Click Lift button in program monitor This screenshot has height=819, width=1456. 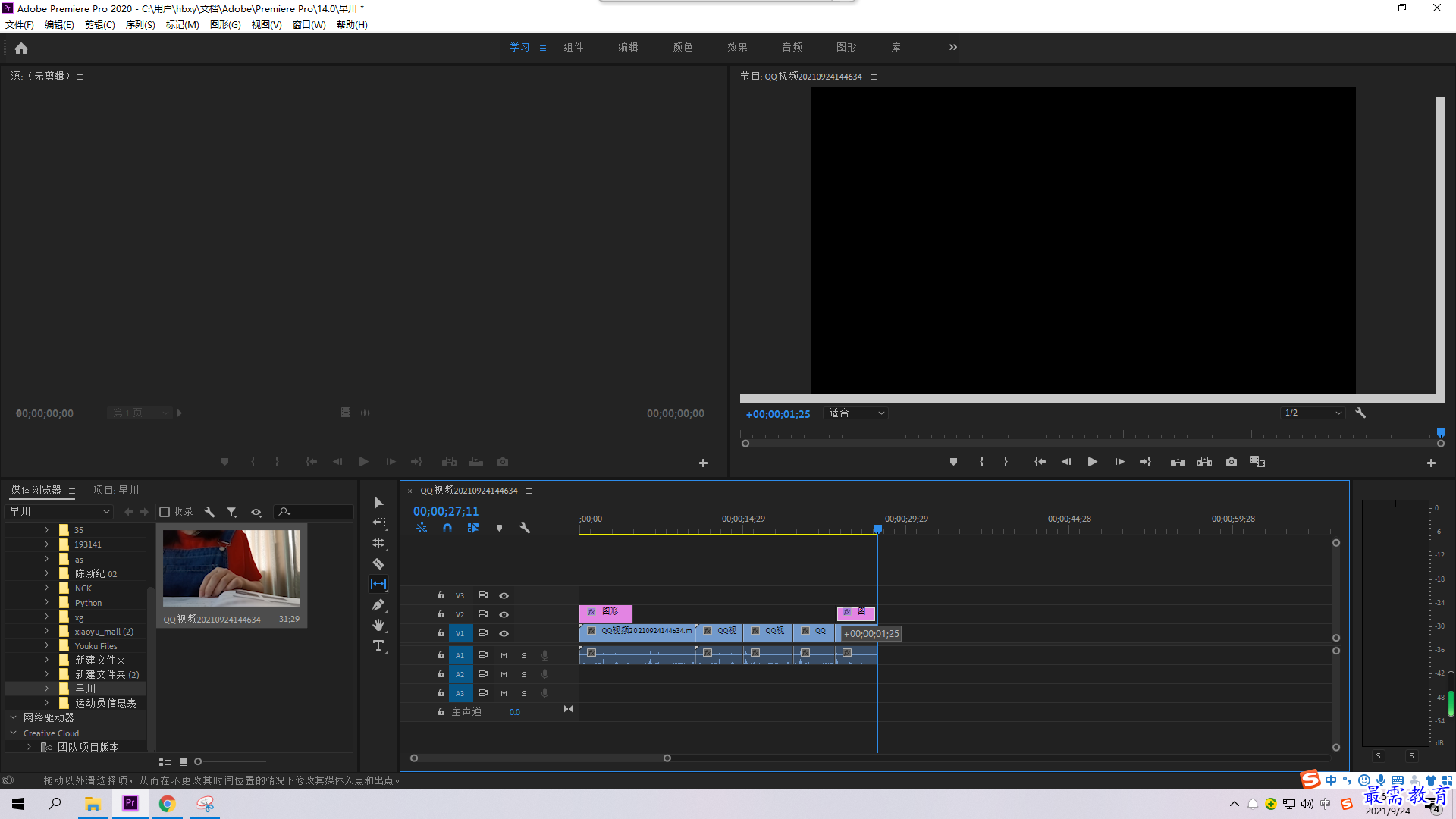1178,462
